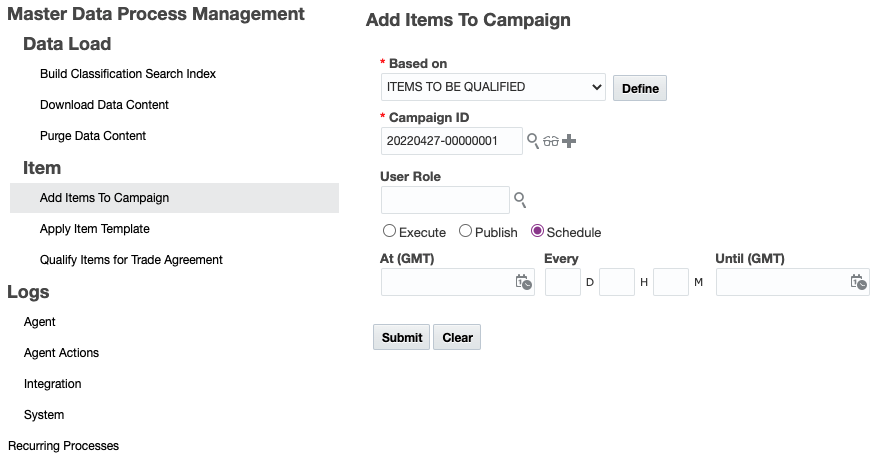The width and height of the screenshot is (877, 459).
Task: Click the User Role input field
Action: (x=445, y=200)
